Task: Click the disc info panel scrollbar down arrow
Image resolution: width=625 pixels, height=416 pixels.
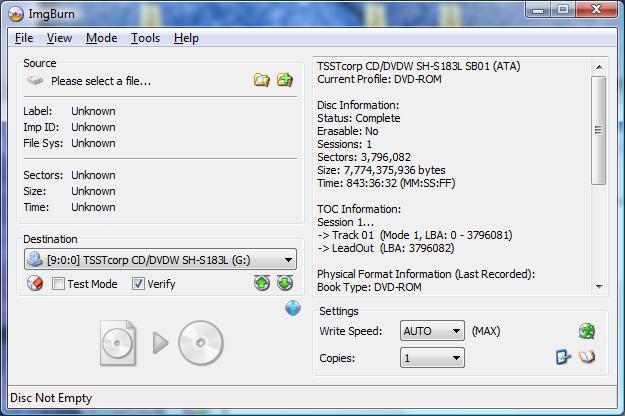Action: pyautogui.click(x=599, y=286)
